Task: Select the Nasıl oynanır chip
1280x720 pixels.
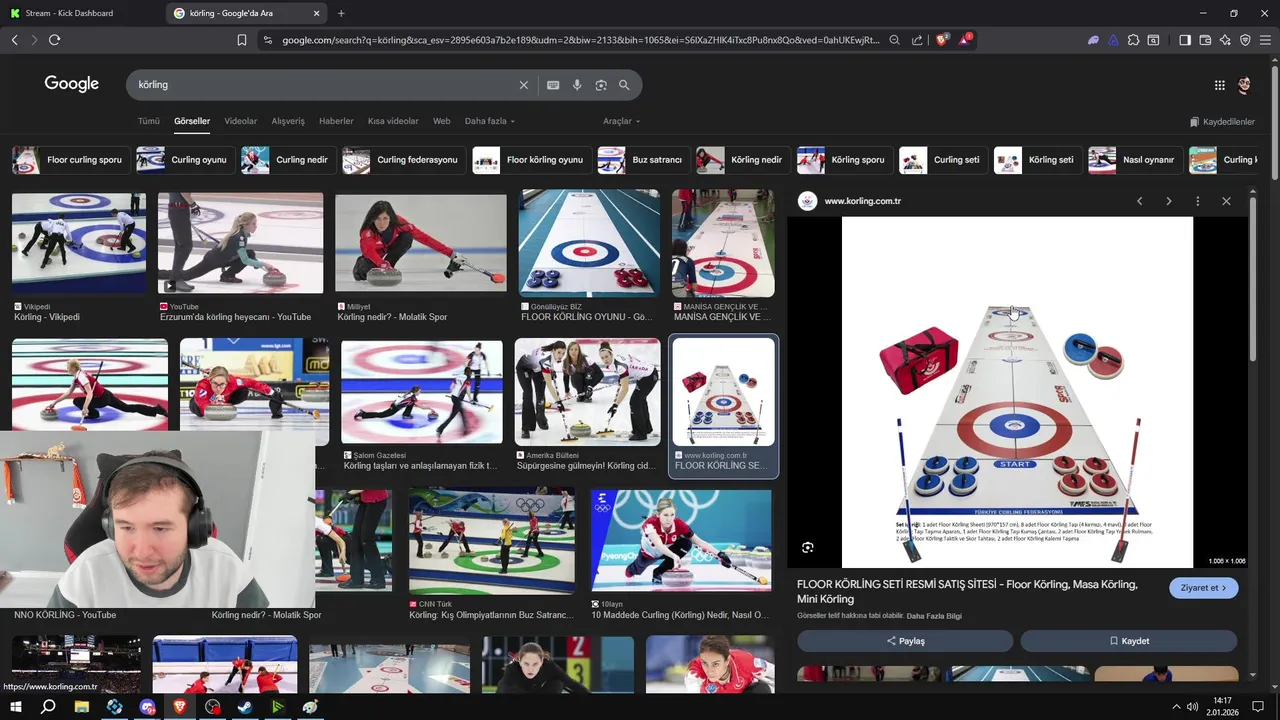Action: [1135, 160]
